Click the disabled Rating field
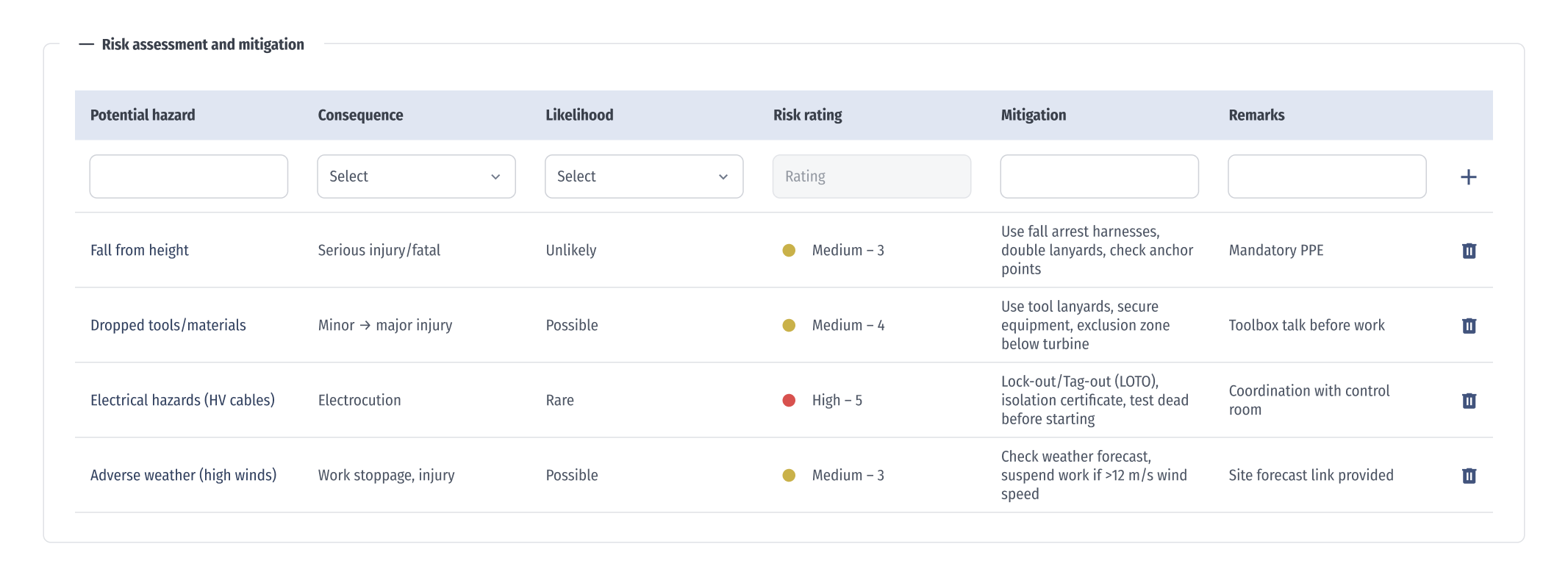 (871, 176)
